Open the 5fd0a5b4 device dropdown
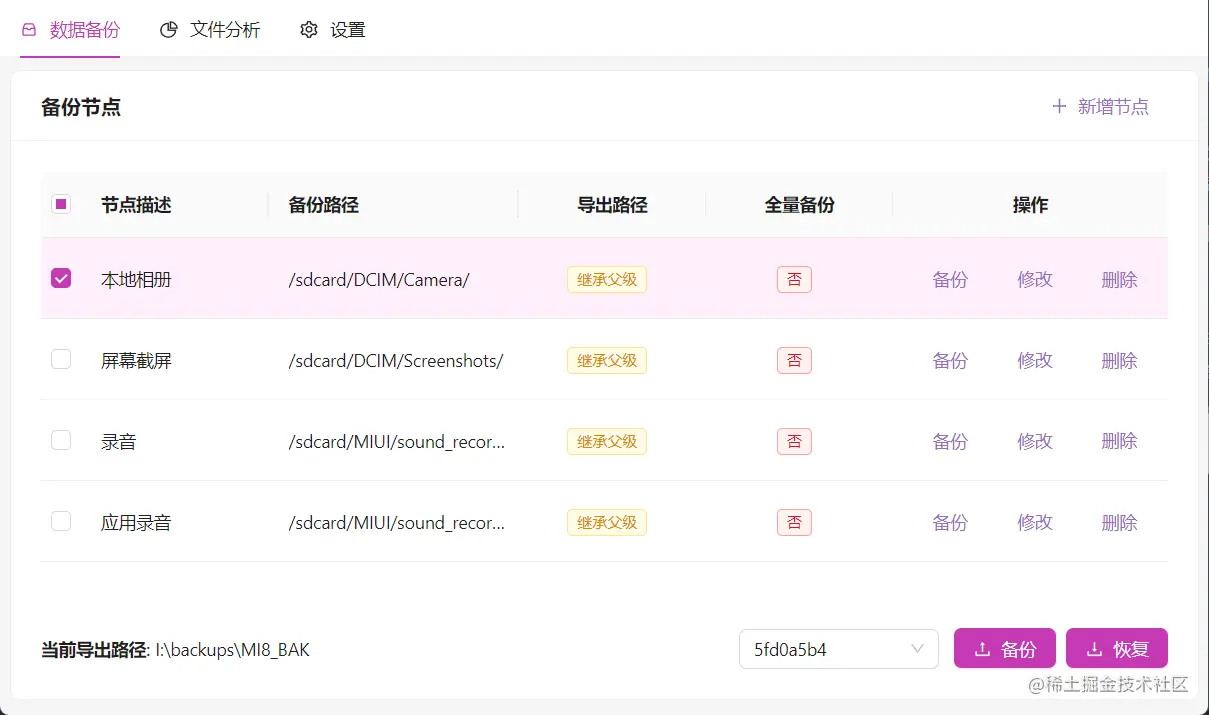This screenshot has height=715, width=1209. [838, 649]
